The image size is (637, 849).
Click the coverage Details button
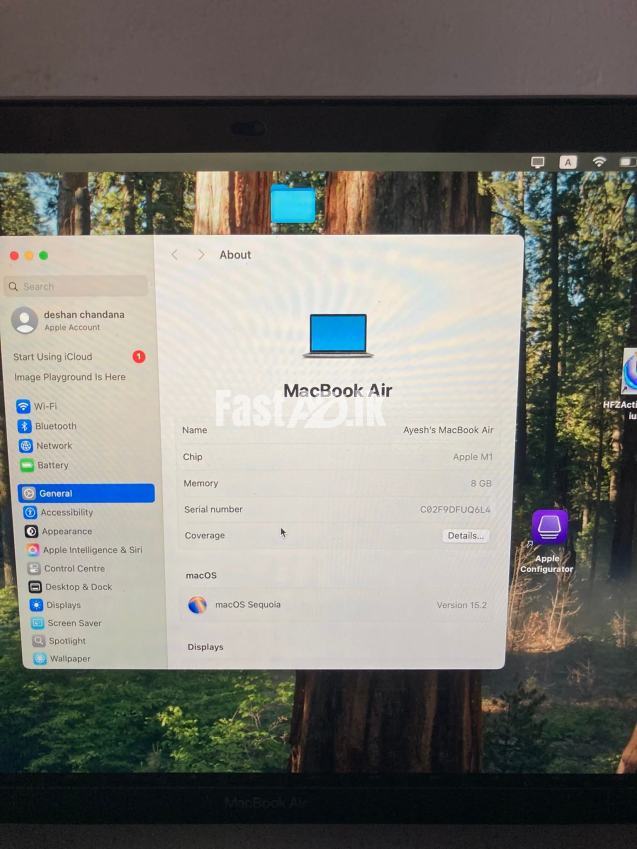465,536
